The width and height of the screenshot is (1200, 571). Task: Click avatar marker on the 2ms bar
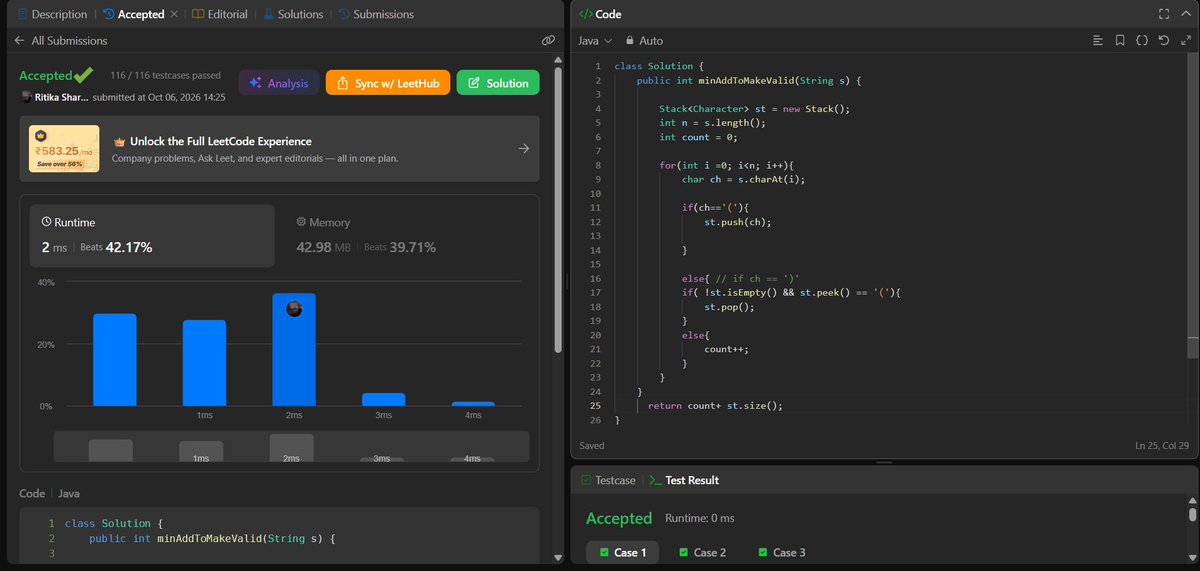(294, 309)
